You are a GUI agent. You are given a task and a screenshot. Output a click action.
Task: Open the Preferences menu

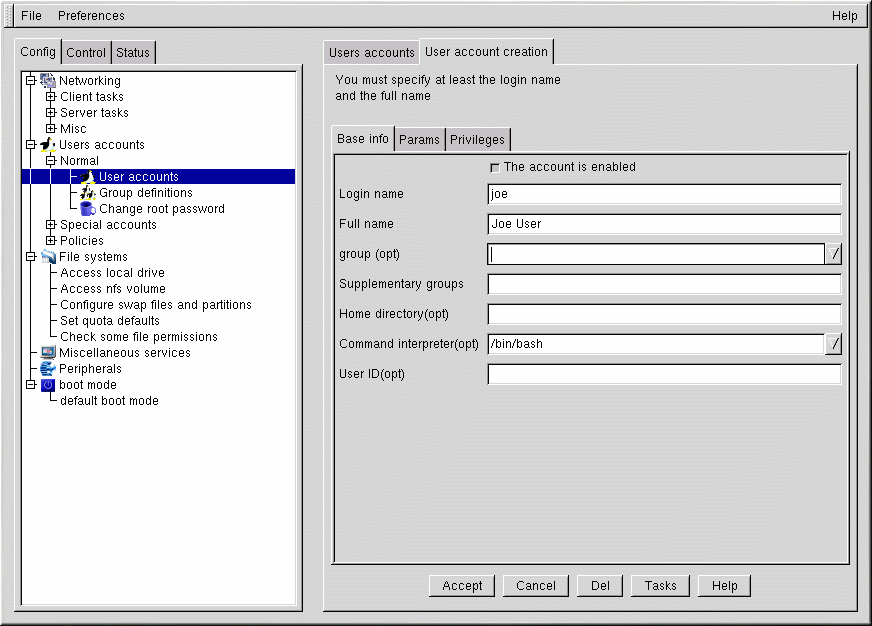click(91, 16)
